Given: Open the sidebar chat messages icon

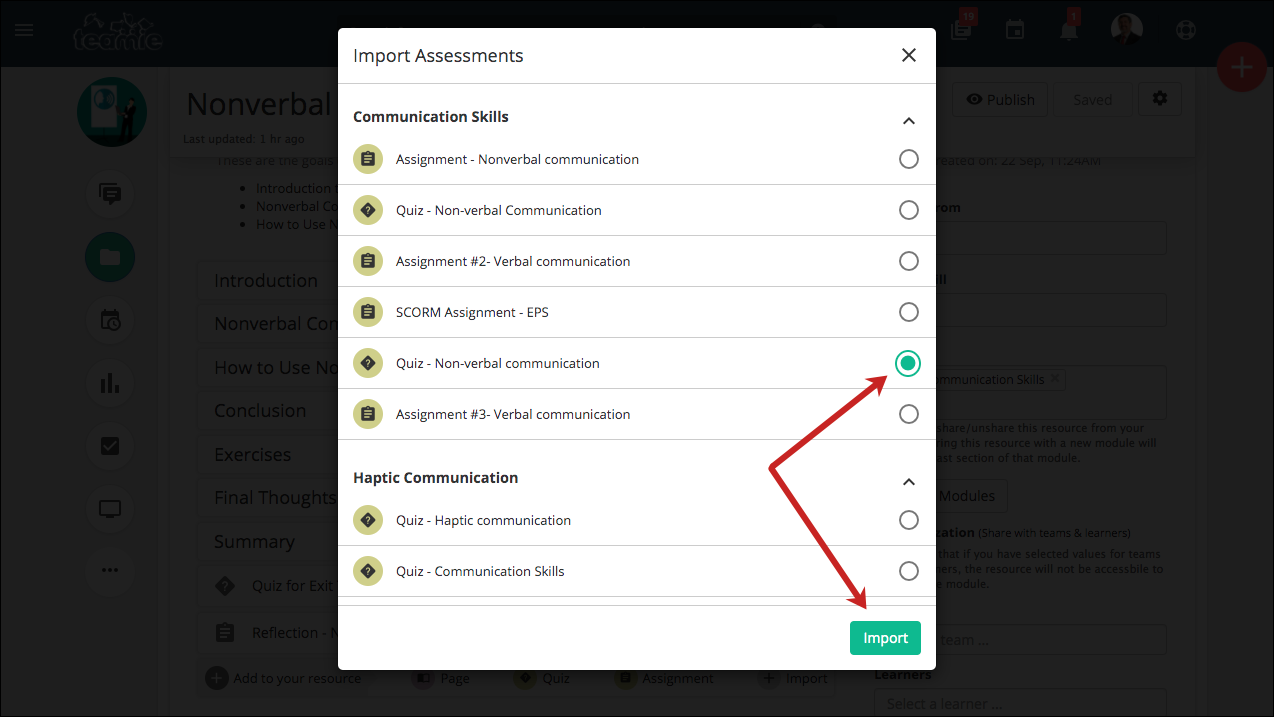Looking at the screenshot, I should coord(110,194).
